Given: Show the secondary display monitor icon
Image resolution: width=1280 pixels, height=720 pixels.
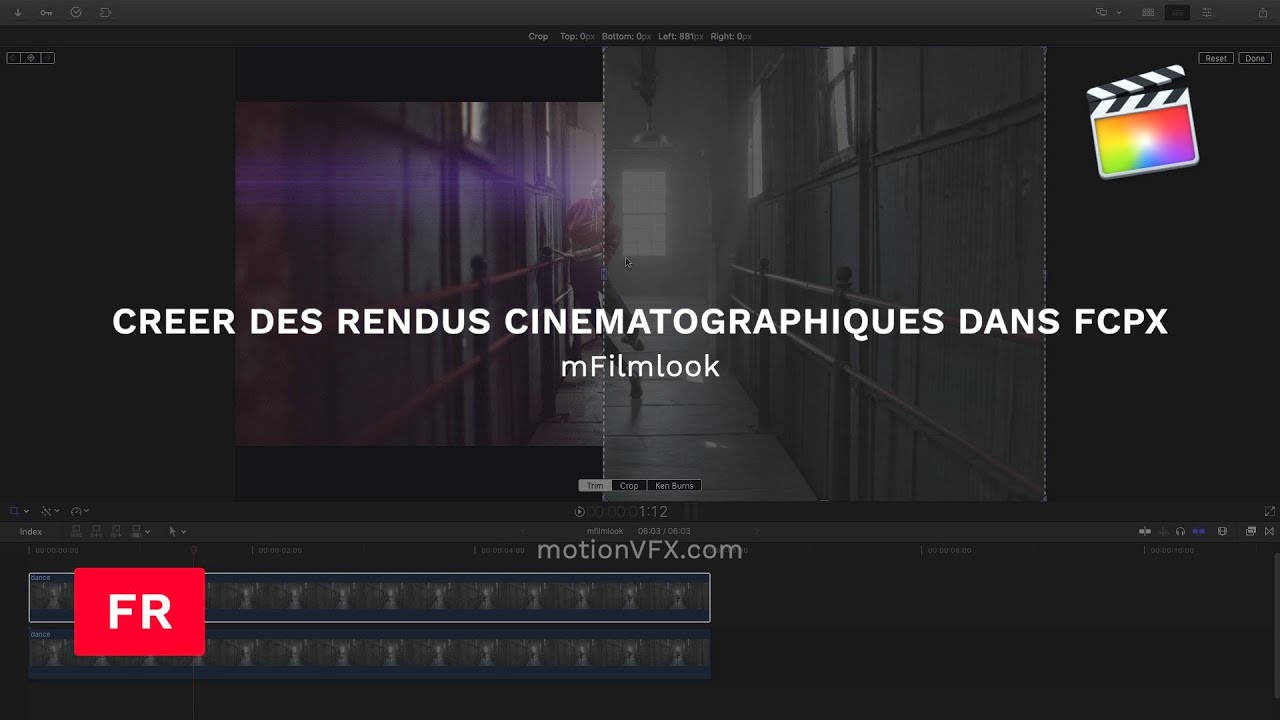Looking at the screenshot, I should pyautogui.click(x=1102, y=13).
